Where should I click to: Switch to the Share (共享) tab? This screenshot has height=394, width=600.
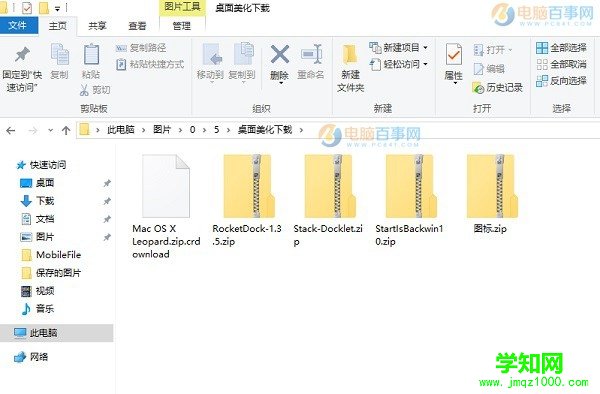coord(97,26)
